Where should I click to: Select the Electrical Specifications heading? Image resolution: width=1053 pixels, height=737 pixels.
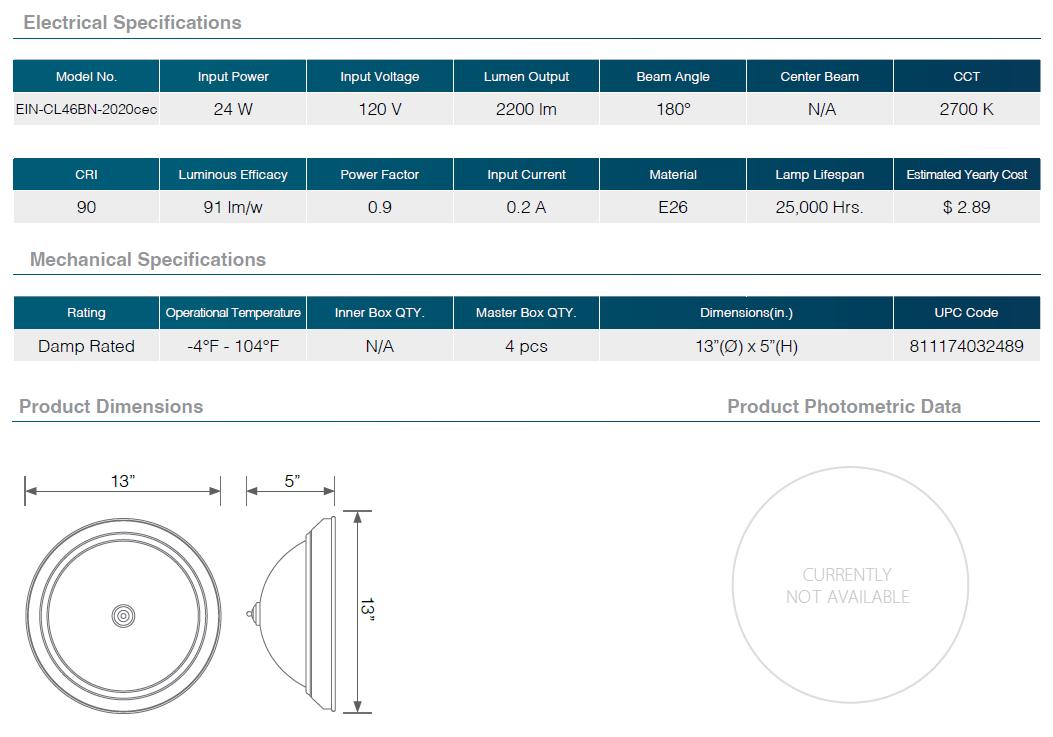tap(132, 22)
